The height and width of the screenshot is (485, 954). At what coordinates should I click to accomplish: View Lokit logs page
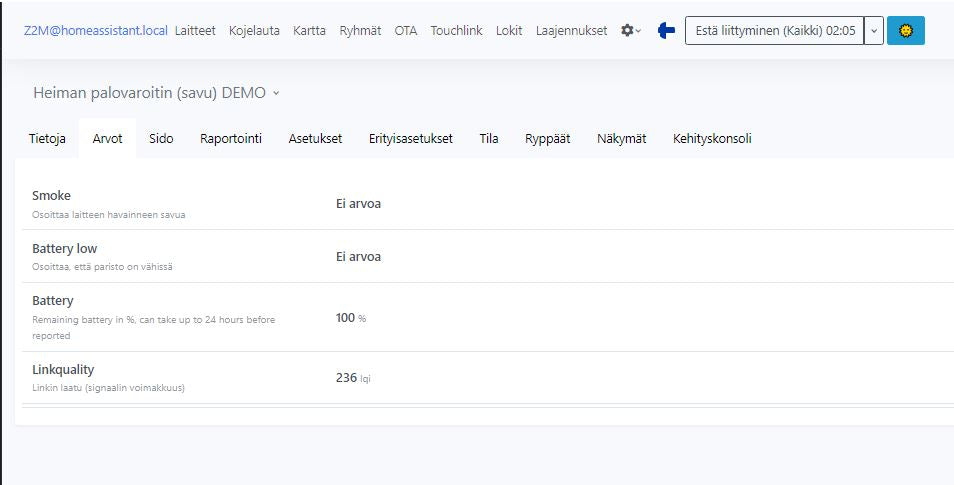[509, 30]
